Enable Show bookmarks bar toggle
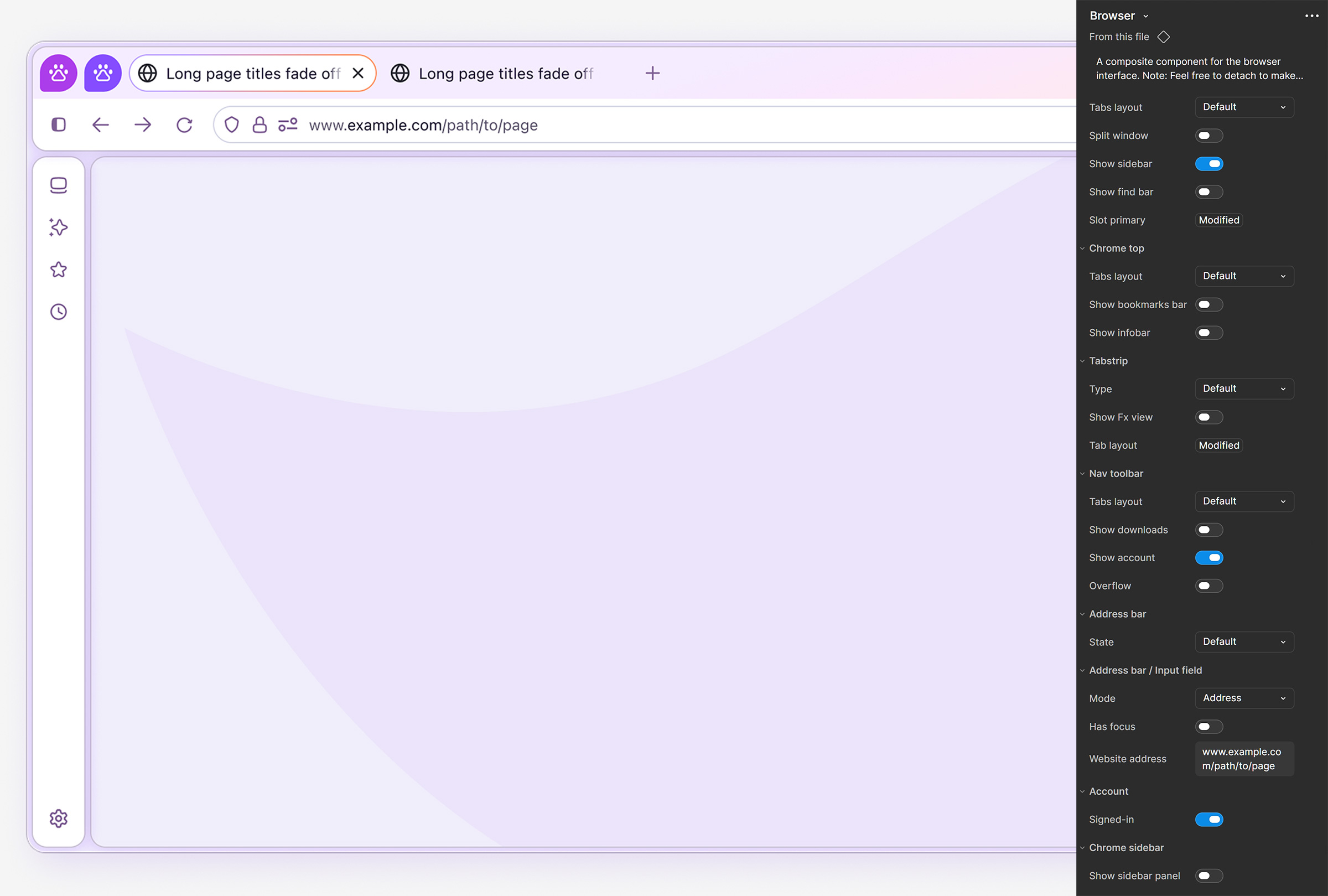1328x896 pixels. (x=1208, y=304)
